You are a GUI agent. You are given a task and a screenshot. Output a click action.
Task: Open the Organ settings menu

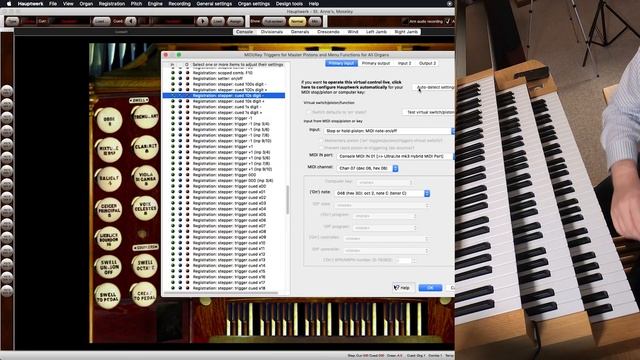point(253,4)
